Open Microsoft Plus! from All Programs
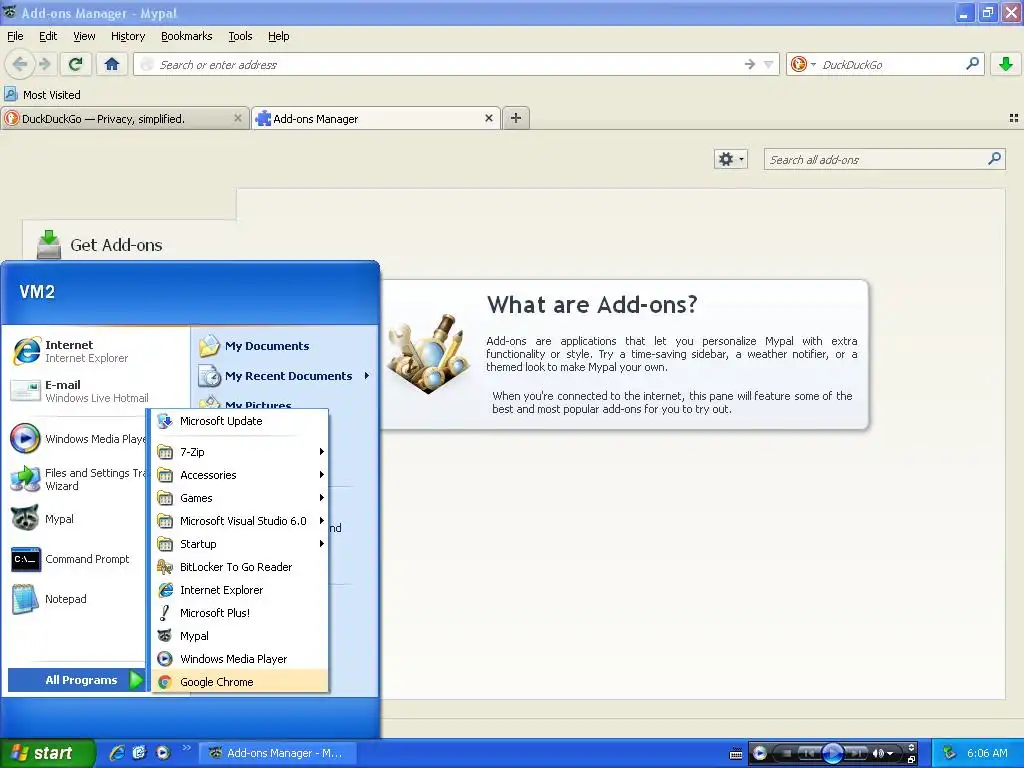The height and width of the screenshot is (768, 1024). [x=240, y=613]
